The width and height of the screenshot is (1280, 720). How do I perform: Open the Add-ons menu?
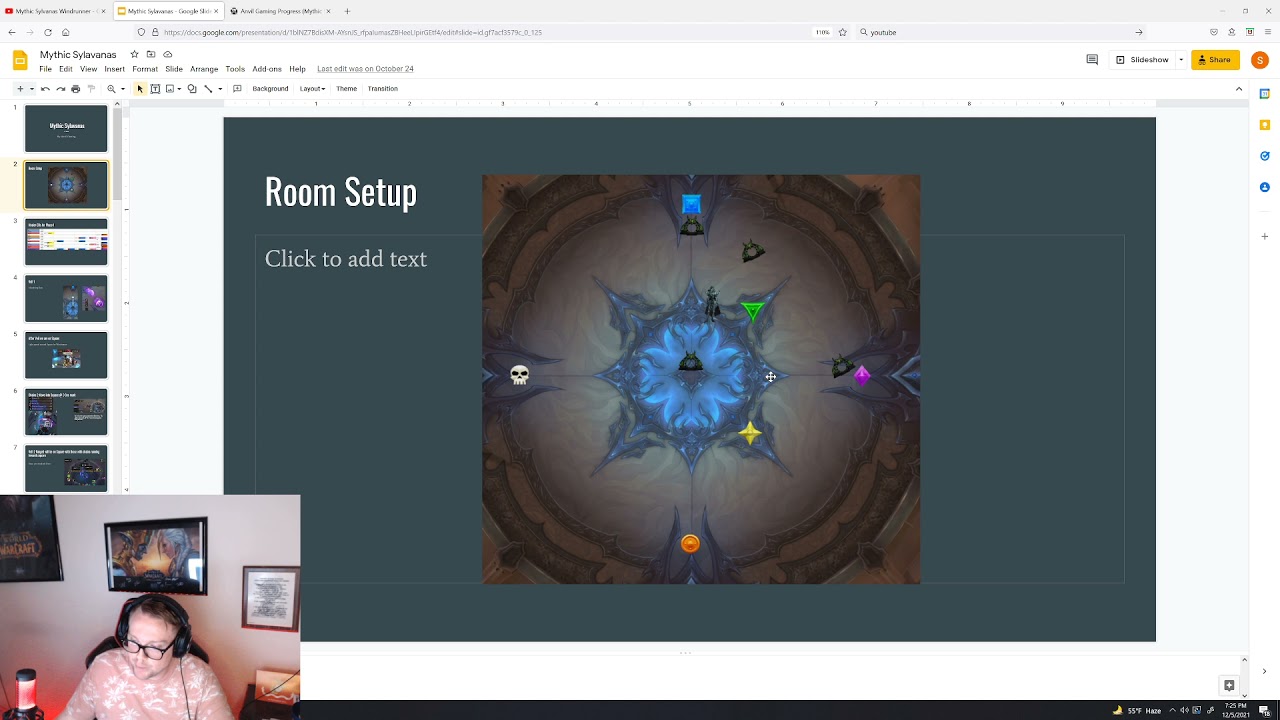pos(267,69)
